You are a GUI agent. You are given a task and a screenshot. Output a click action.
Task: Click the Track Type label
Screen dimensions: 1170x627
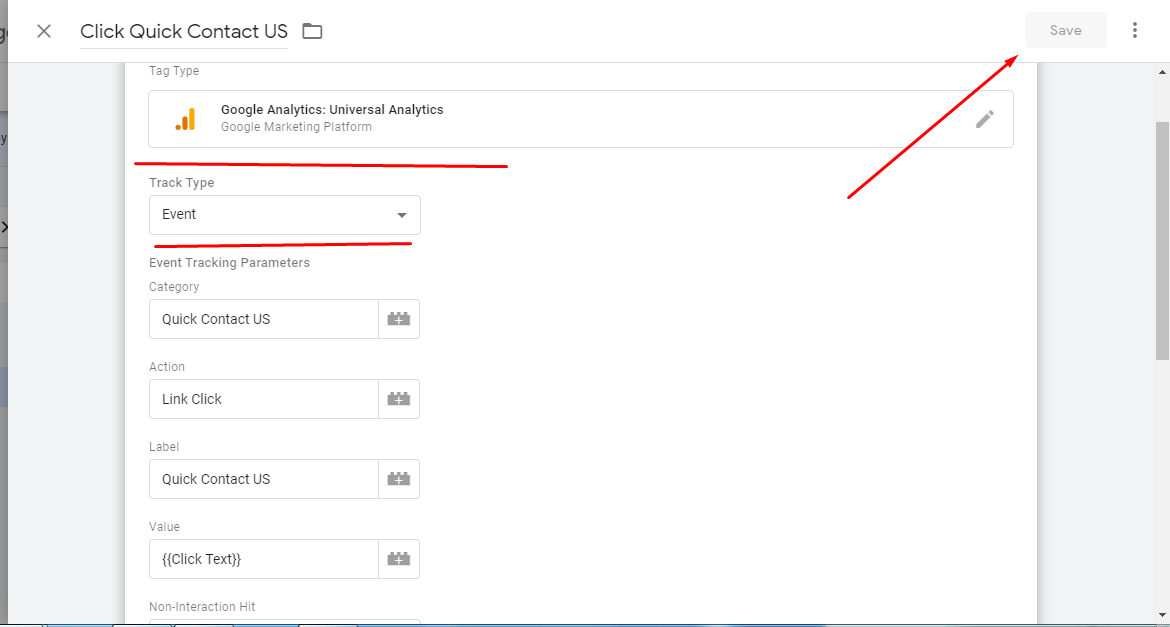pyautogui.click(x=181, y=183)
